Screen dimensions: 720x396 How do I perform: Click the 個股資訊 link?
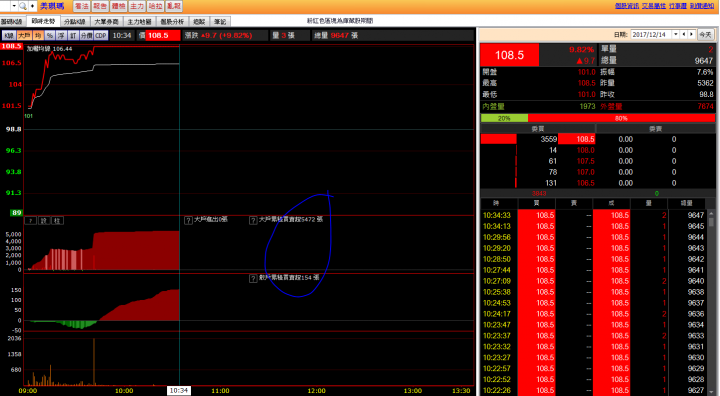click(627, 6)
